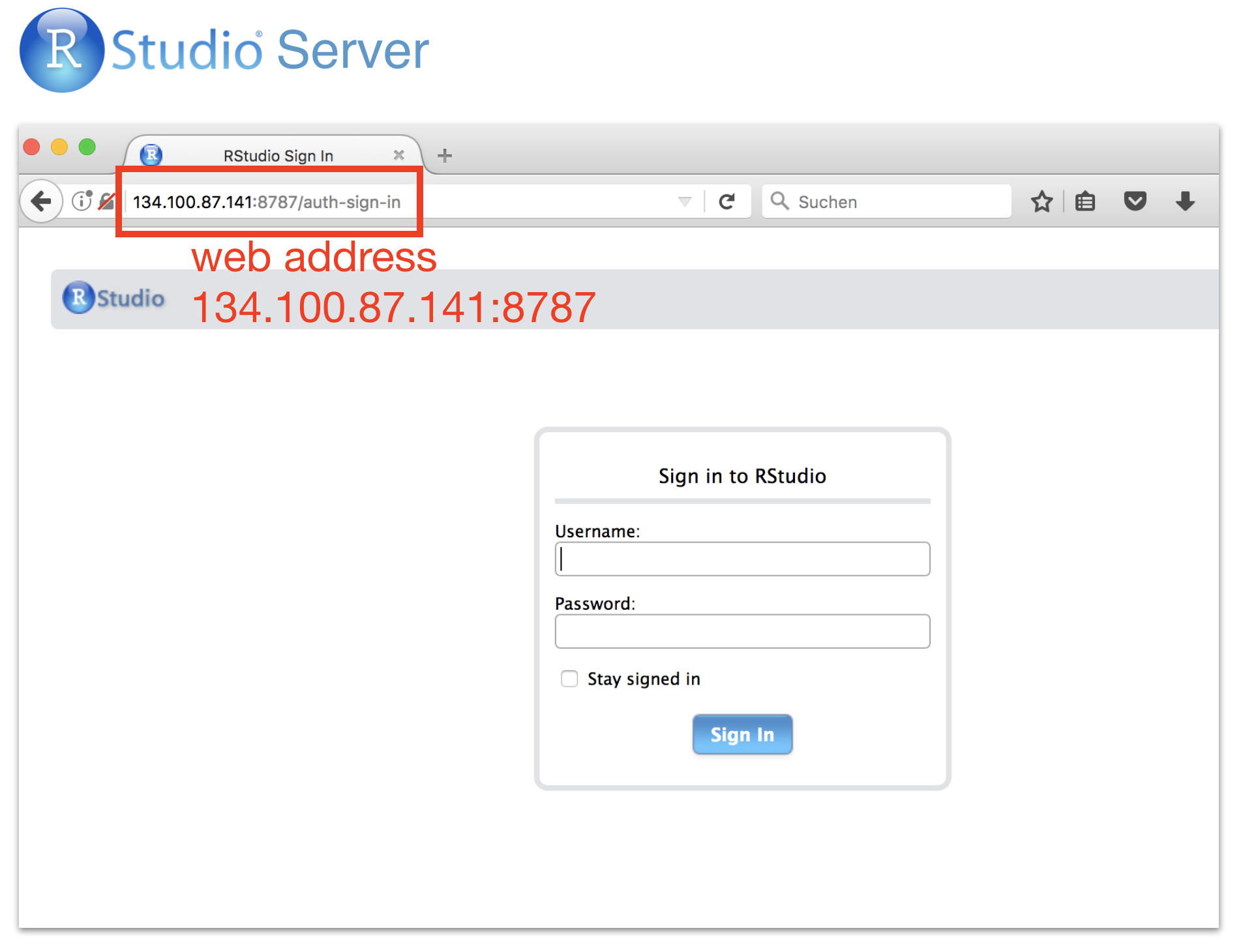Save page to Pocket icon

click(1135, 201)
